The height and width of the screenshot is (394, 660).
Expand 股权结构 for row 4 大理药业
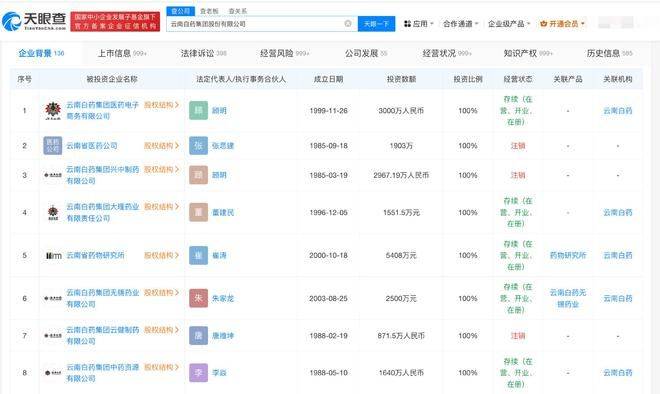[162, 207]
